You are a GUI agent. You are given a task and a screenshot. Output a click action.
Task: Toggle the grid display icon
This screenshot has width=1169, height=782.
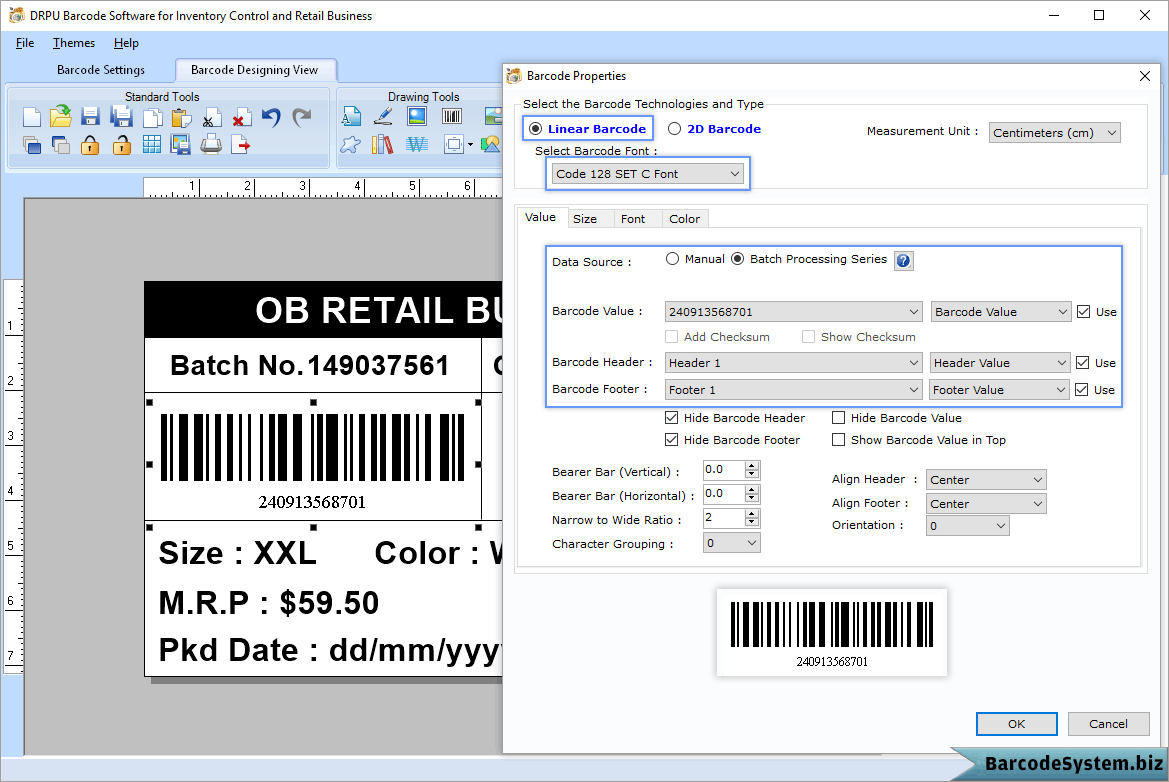coord(151,145)
